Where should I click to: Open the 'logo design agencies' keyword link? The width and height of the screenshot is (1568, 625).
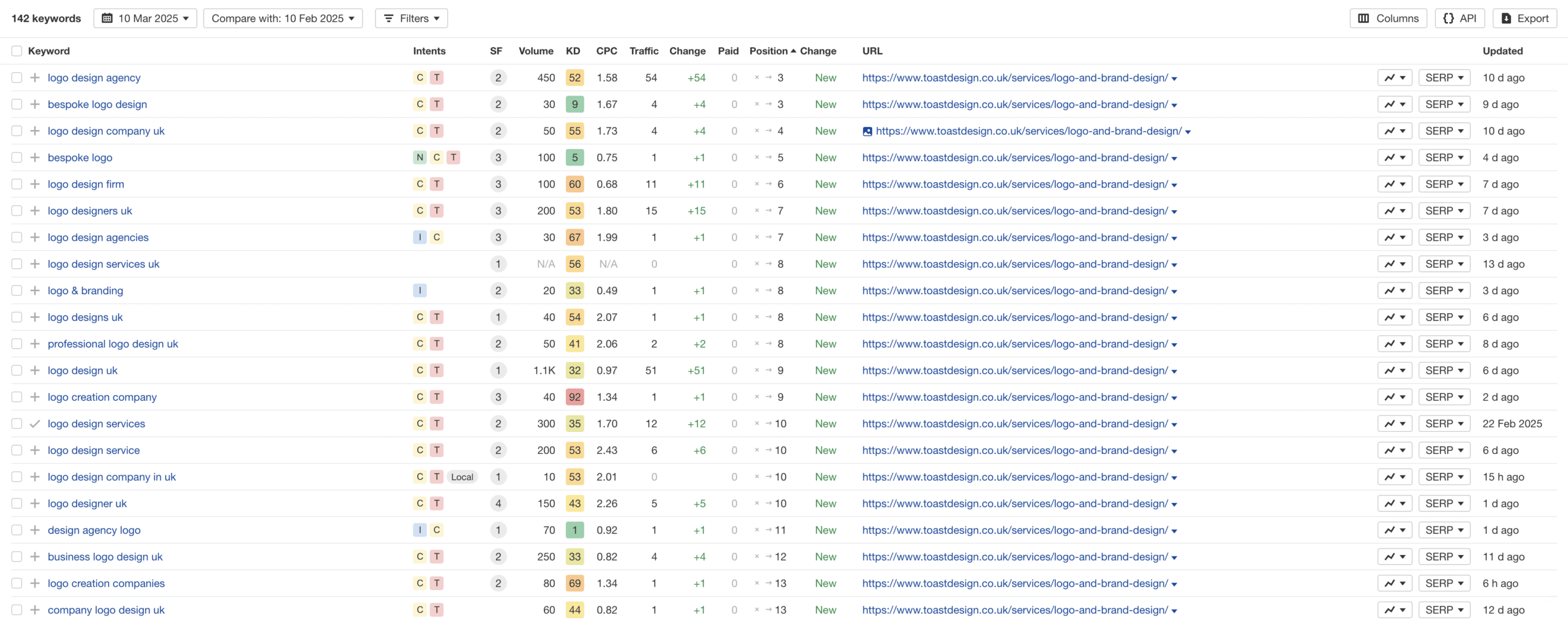pos(98,237)
